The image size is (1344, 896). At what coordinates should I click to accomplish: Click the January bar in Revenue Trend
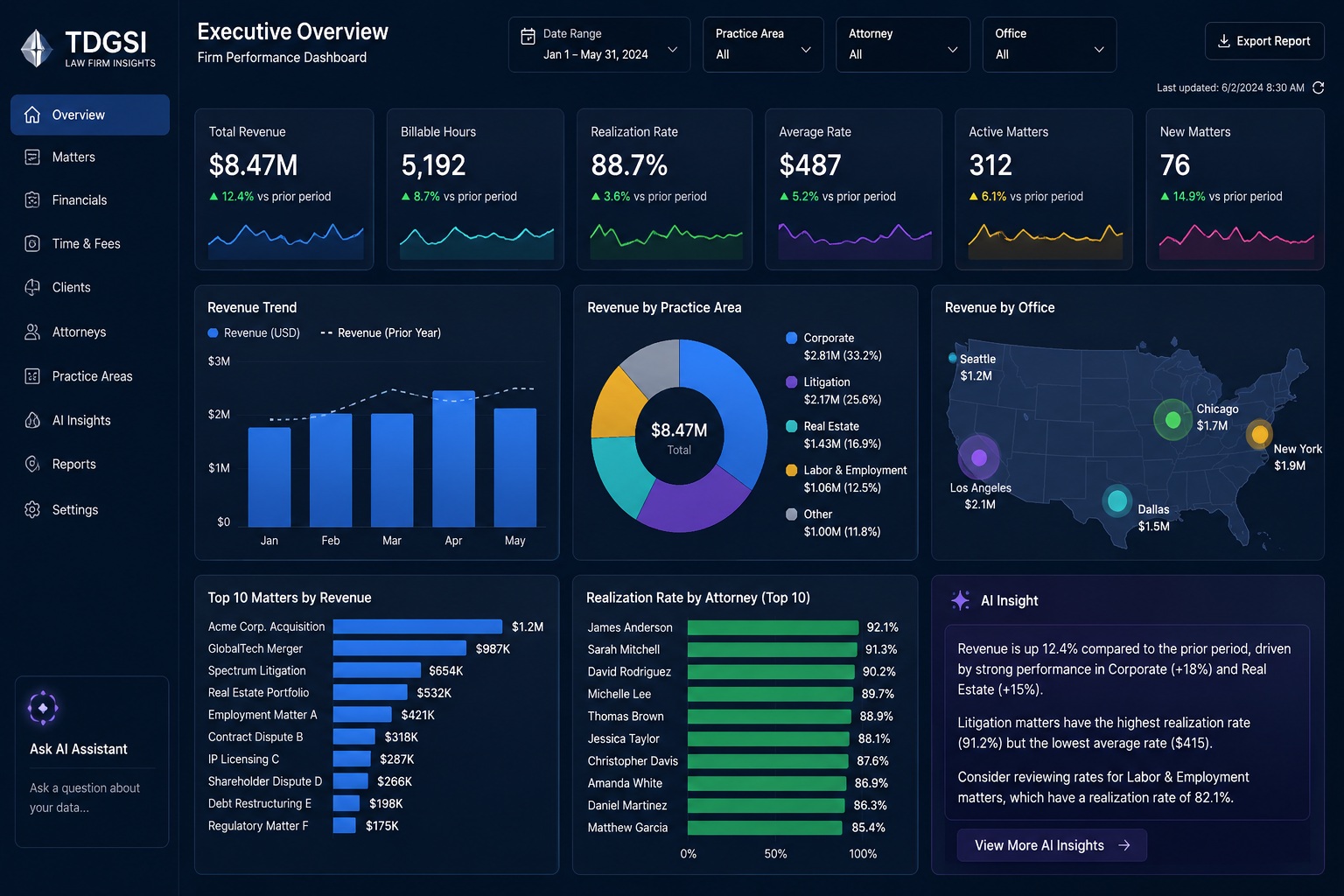point(269,477)
